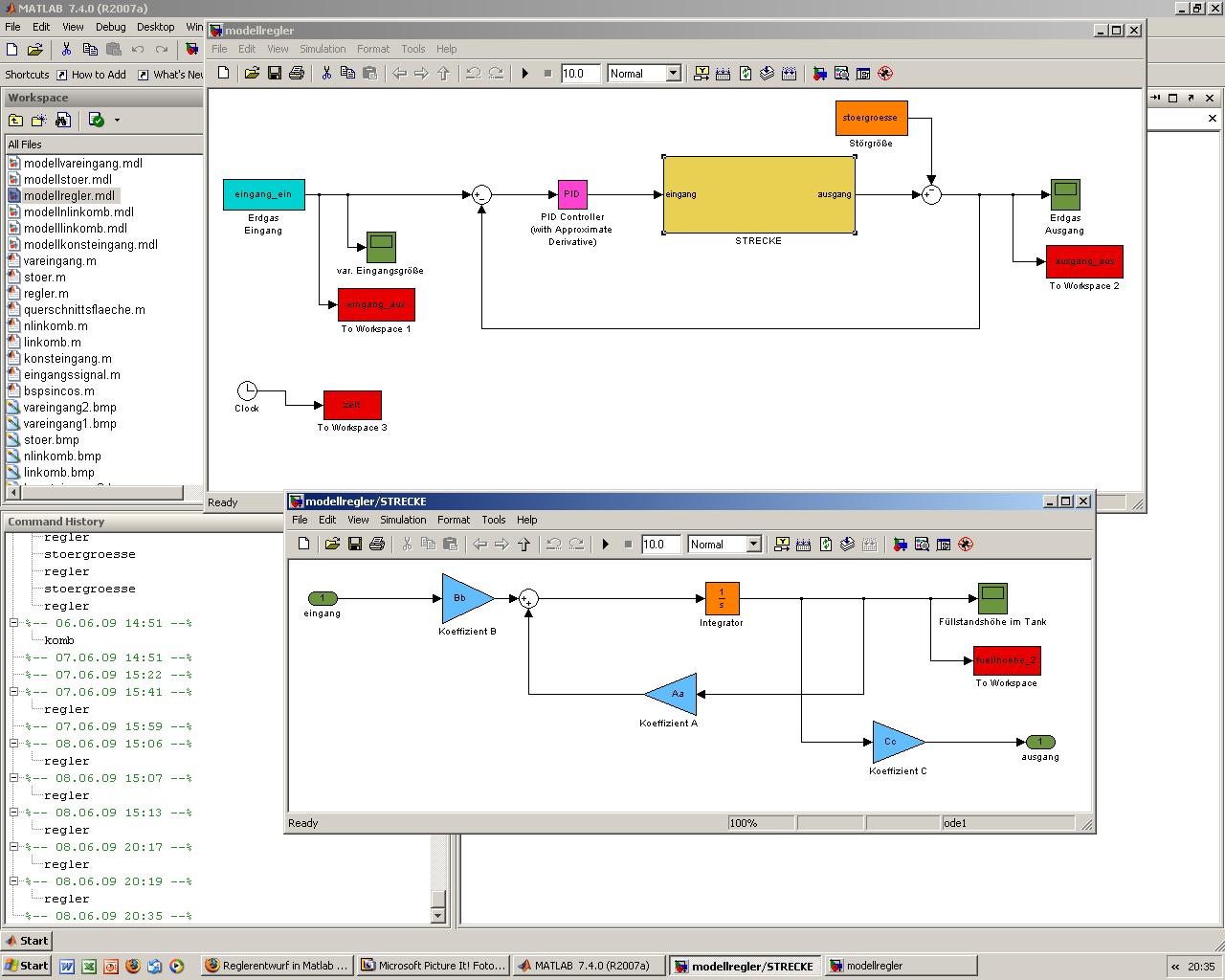1225x980 pixels.
Task: Click stop time field in STRECKE window
Action: click(x=660, y=544)
